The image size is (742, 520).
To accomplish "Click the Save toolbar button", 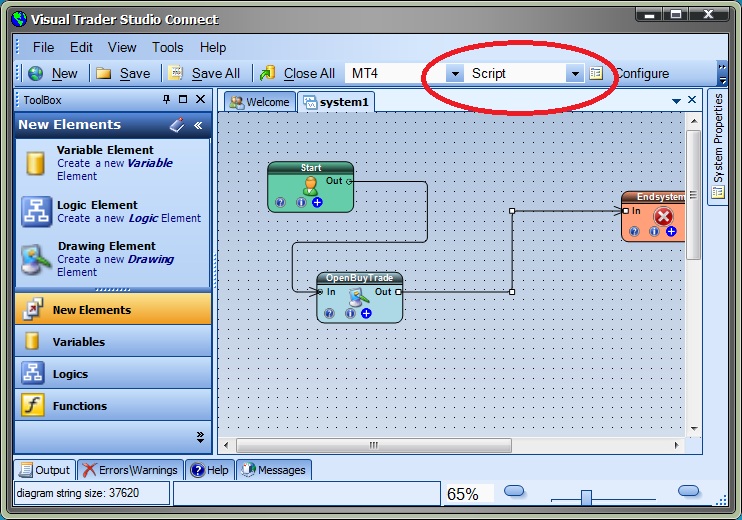I will [123, 73].
